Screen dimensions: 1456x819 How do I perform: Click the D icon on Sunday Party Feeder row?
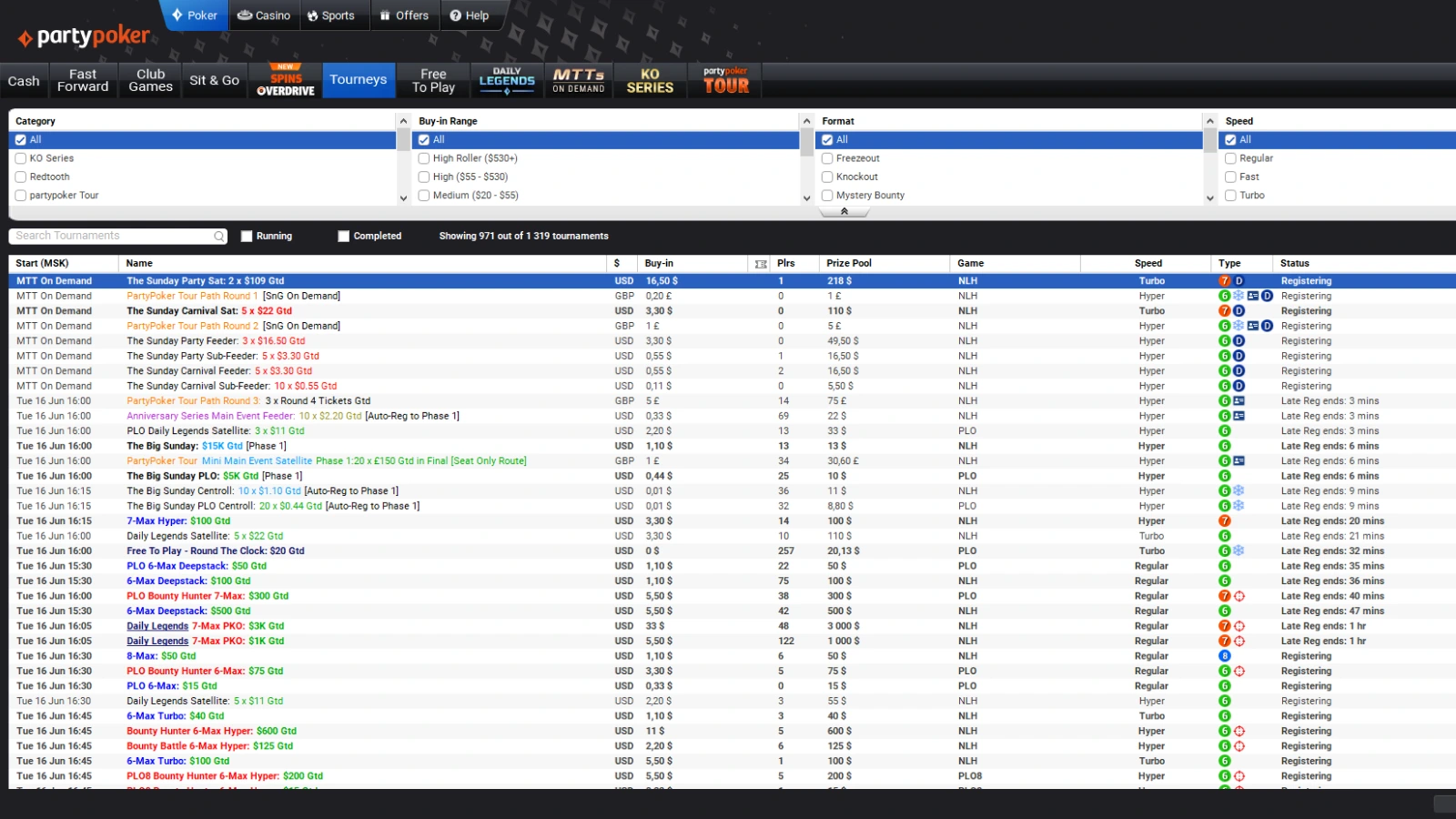pyautogui.click(x=1239, y=341)
